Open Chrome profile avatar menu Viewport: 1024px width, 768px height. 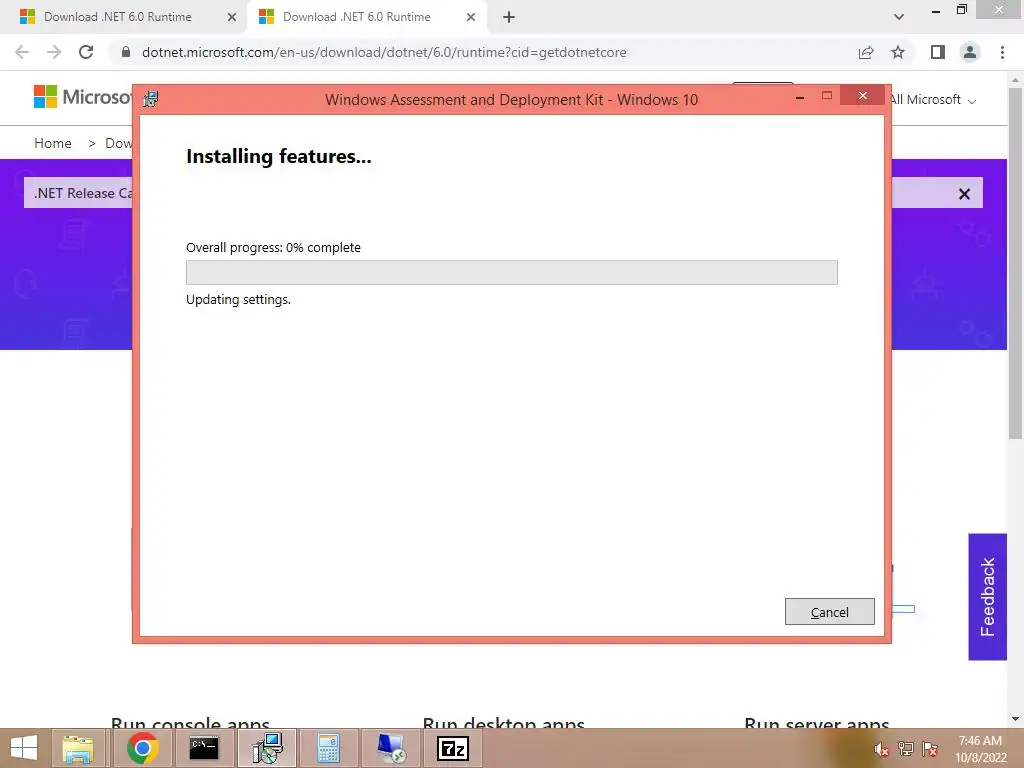970,52
